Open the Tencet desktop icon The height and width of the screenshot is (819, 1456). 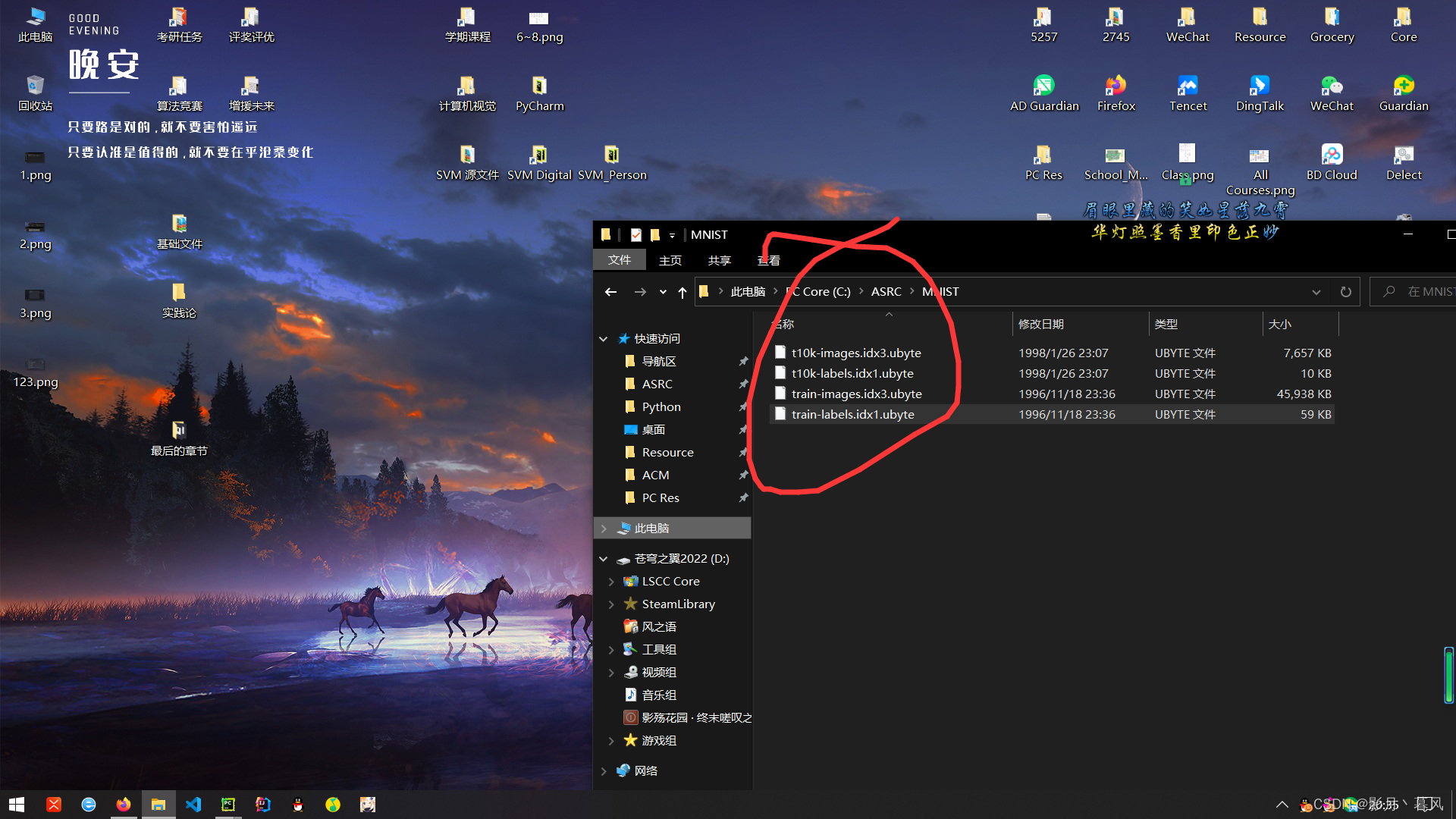point(1188,93)
